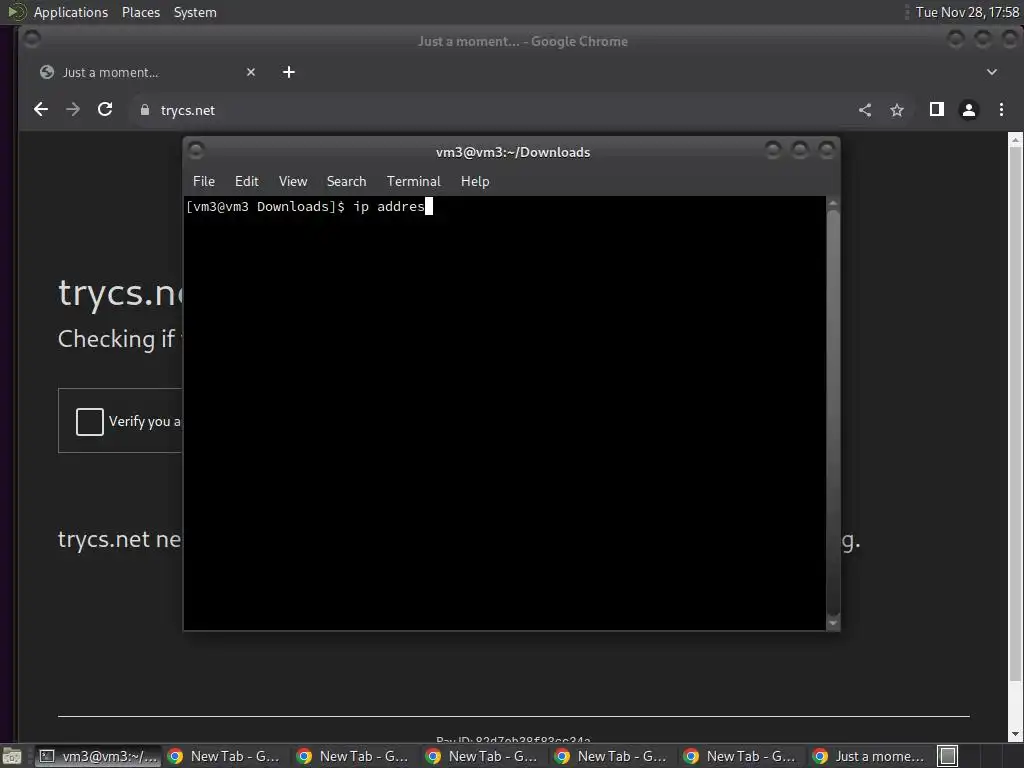The width and height of the screenshot is (1024, 768).
Task: Close the 'Just a moment...' Chrome tab
Action: [251, 72]
